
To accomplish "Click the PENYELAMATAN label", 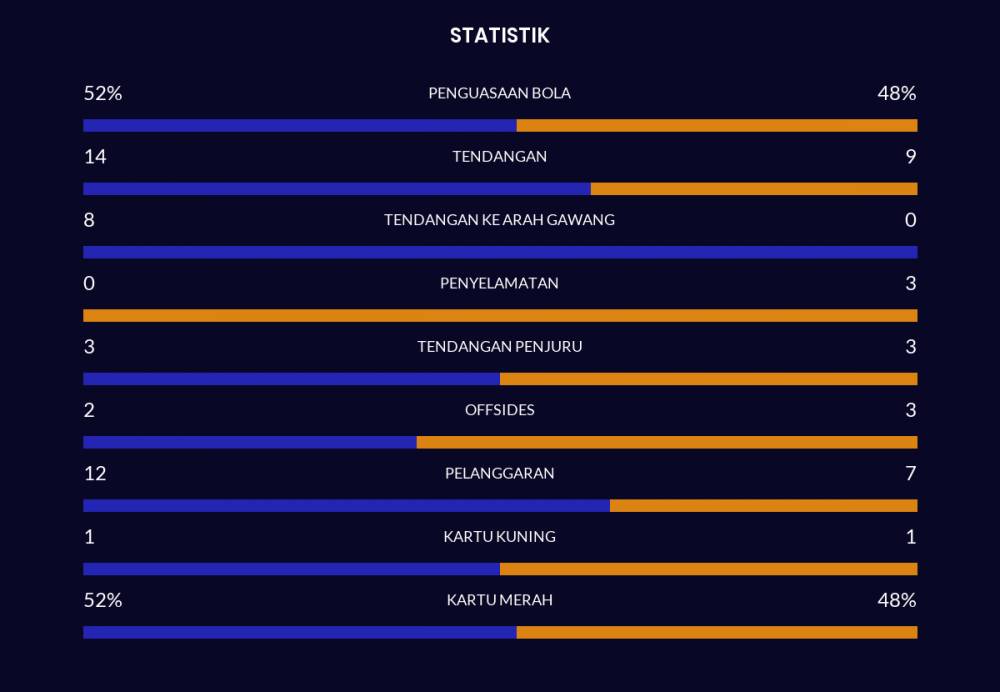I will [x=499, y=283].
